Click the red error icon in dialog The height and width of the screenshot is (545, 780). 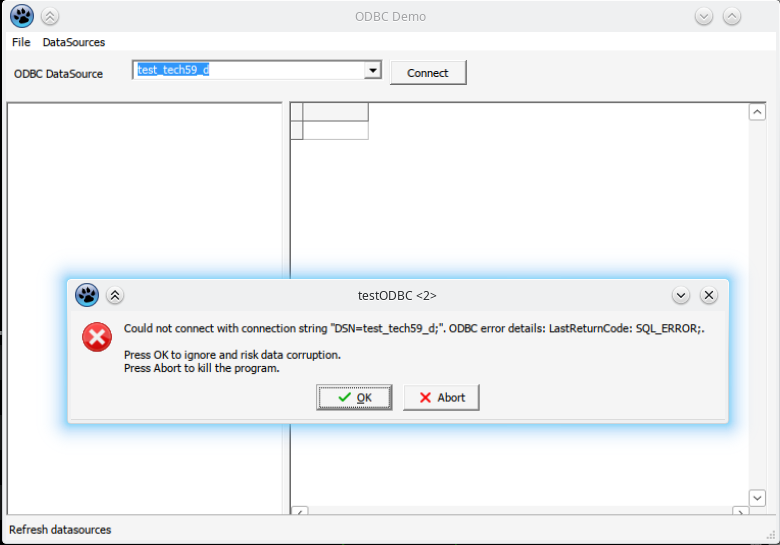97,337
